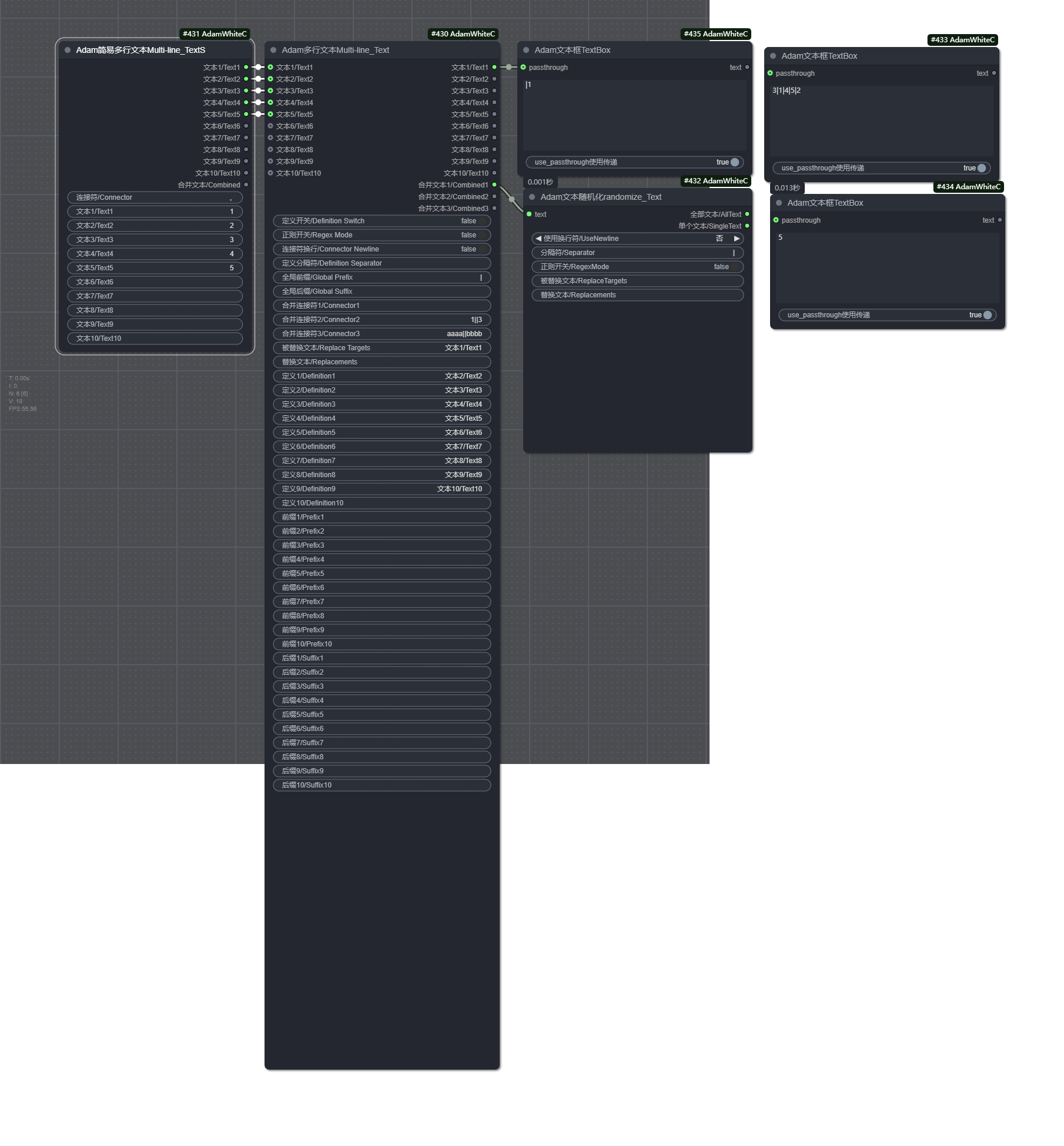Click passthrough input port on node #433
Viewport: 1064px width, 1146px height.
click(x=770, y=73)
